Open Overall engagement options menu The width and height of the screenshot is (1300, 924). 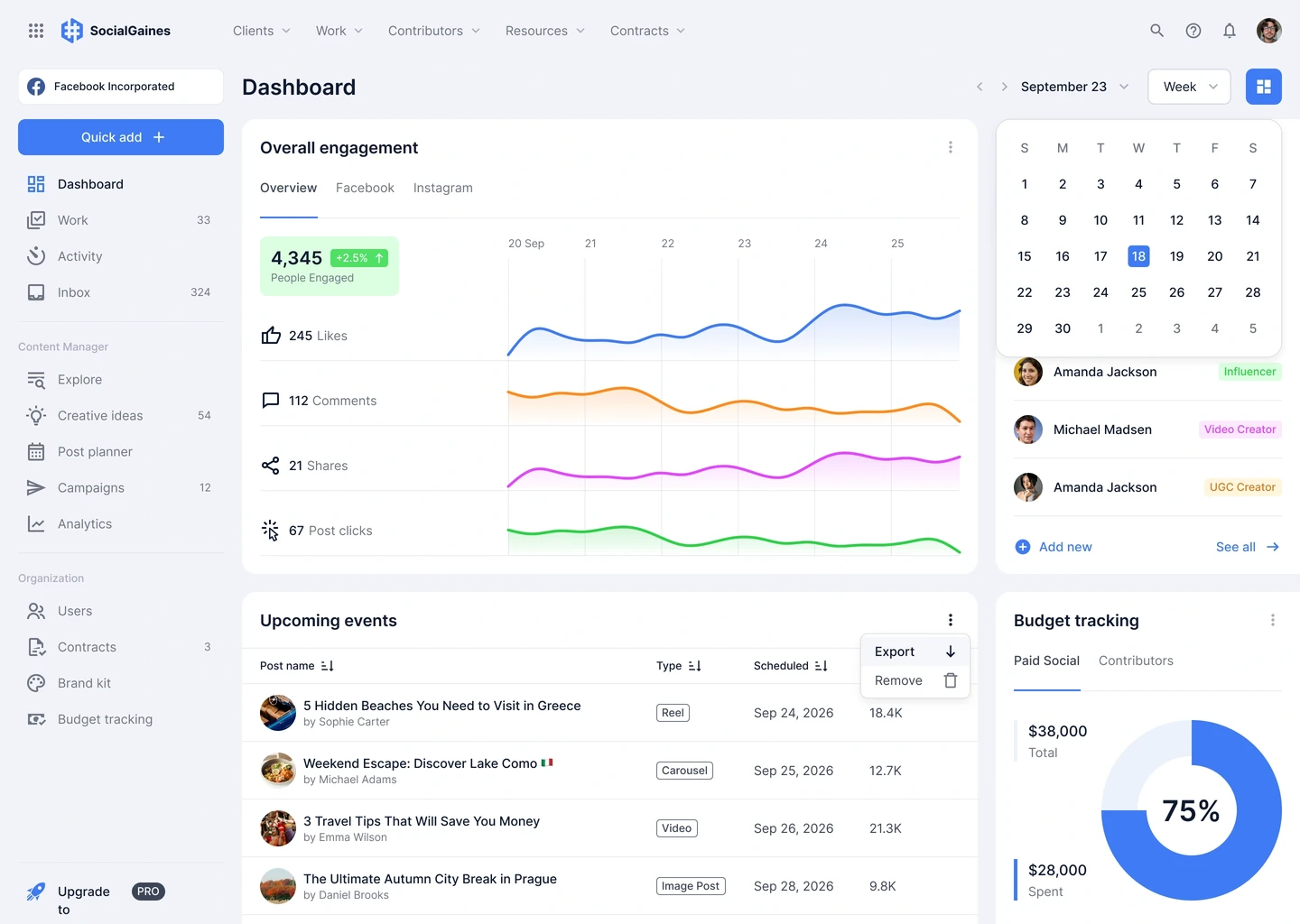[951, 147]
